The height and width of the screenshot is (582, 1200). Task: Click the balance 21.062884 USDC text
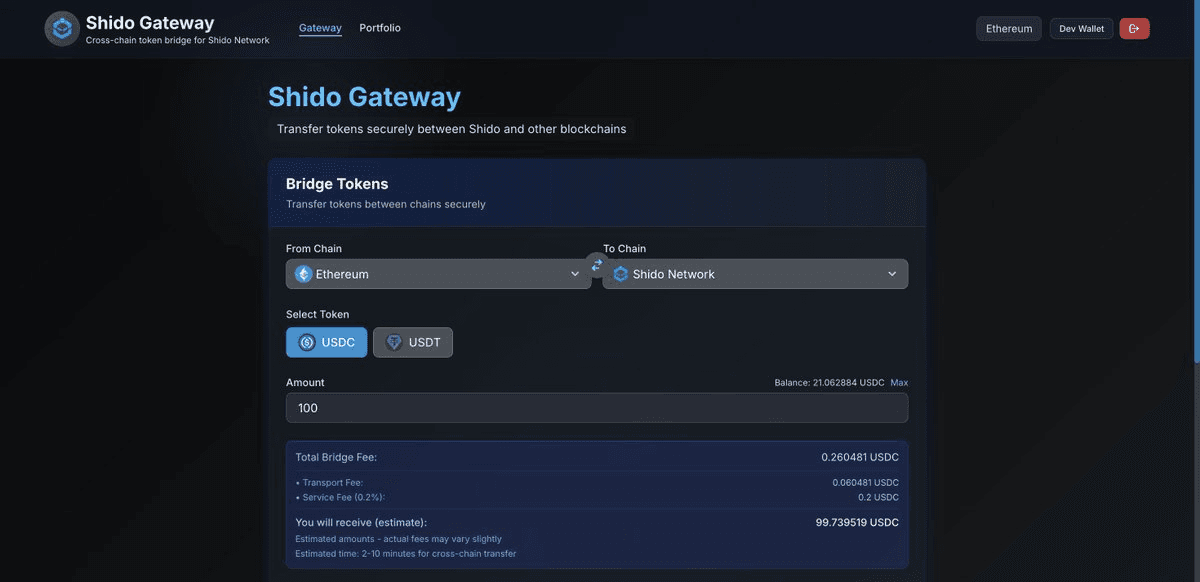pyautogui.click(x=829, y=383)
